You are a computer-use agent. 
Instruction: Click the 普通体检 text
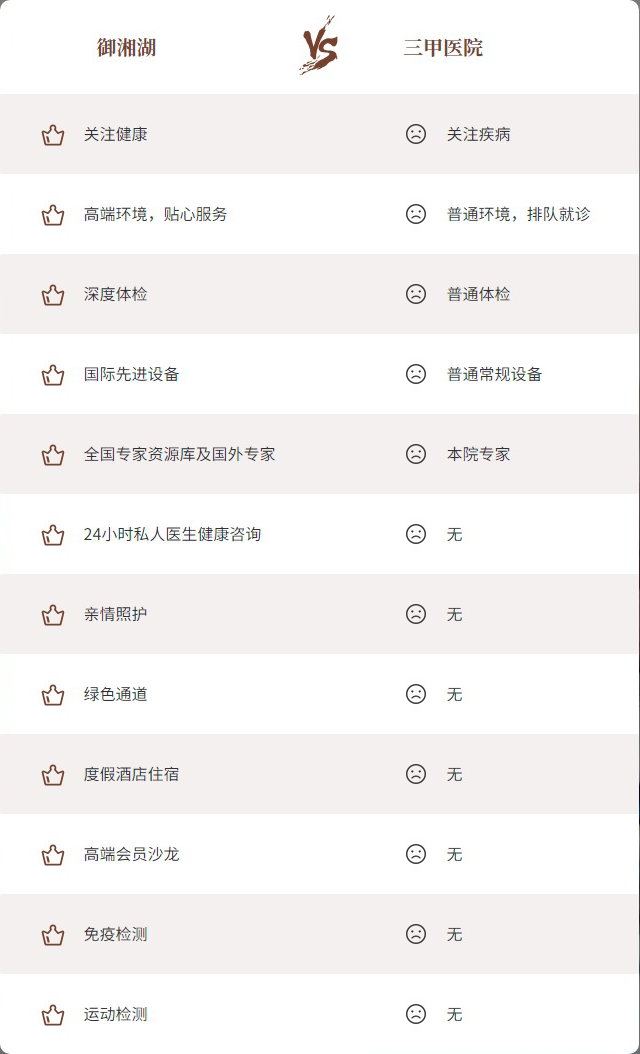coord(479,294)
